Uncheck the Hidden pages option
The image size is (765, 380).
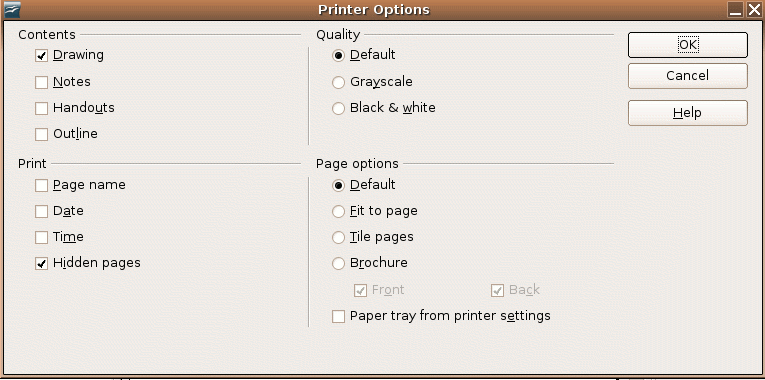[41, 263]
